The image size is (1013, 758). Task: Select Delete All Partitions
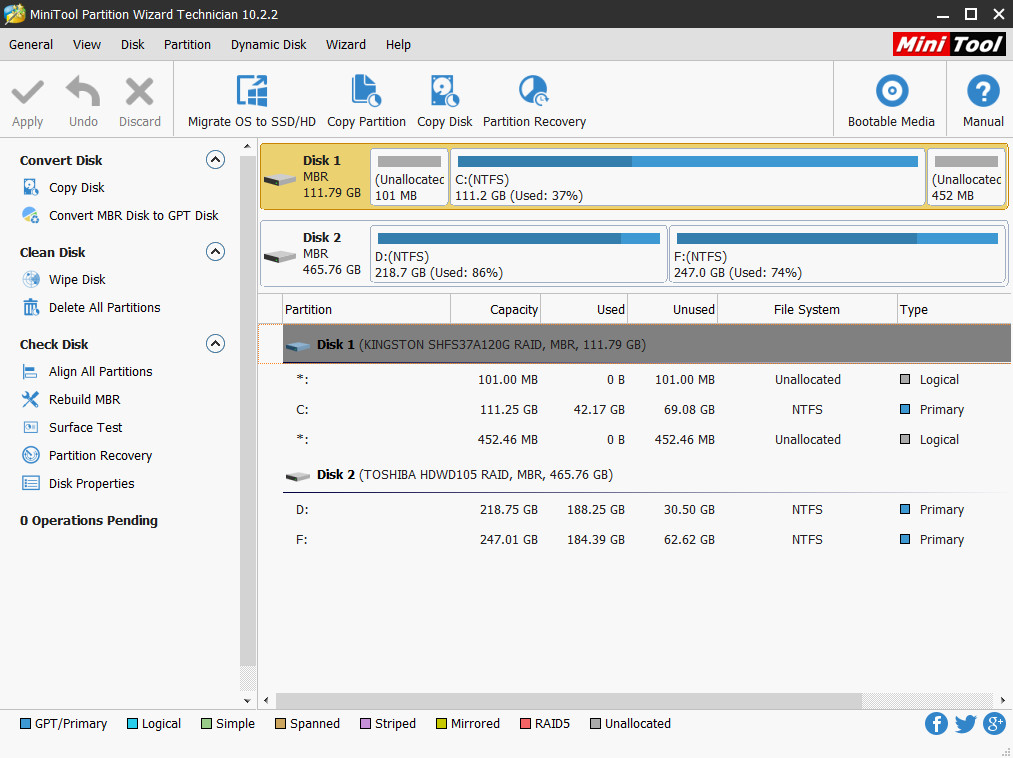(105, 308)
